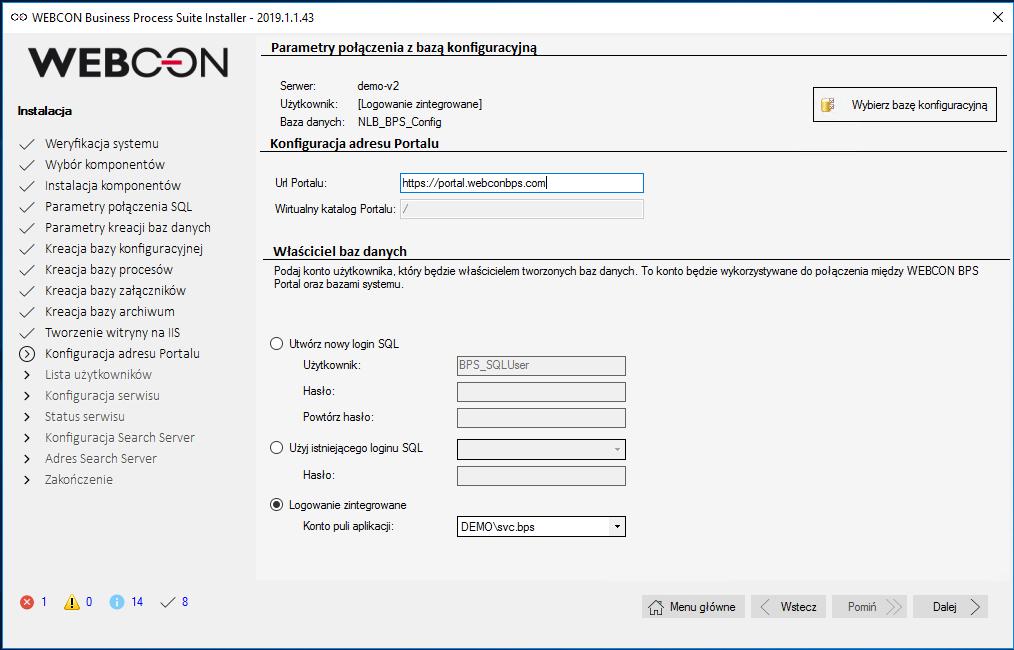Click the red error count icon
This screenshot has width=1014, height=650.
click(x=27, y=602)
